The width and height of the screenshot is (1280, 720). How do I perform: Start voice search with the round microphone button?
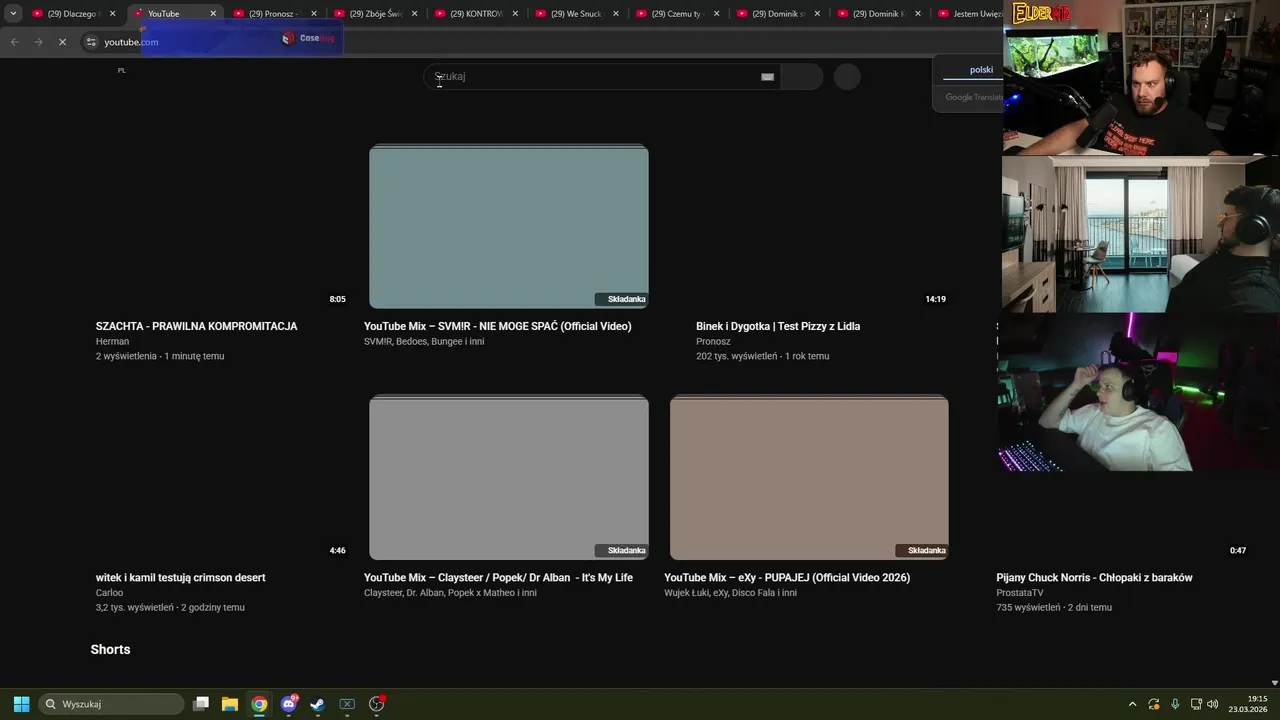point(847,77)
